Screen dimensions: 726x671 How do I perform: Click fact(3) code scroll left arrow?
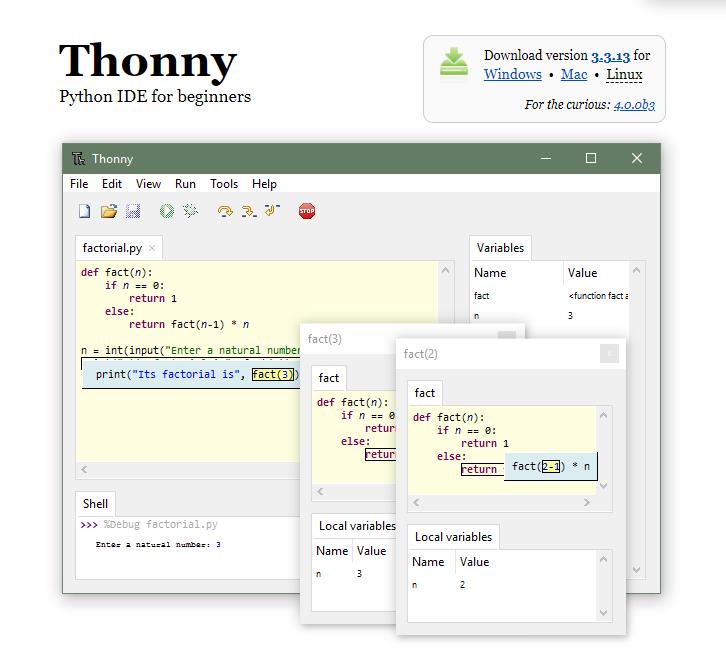(x=320, y=491)
